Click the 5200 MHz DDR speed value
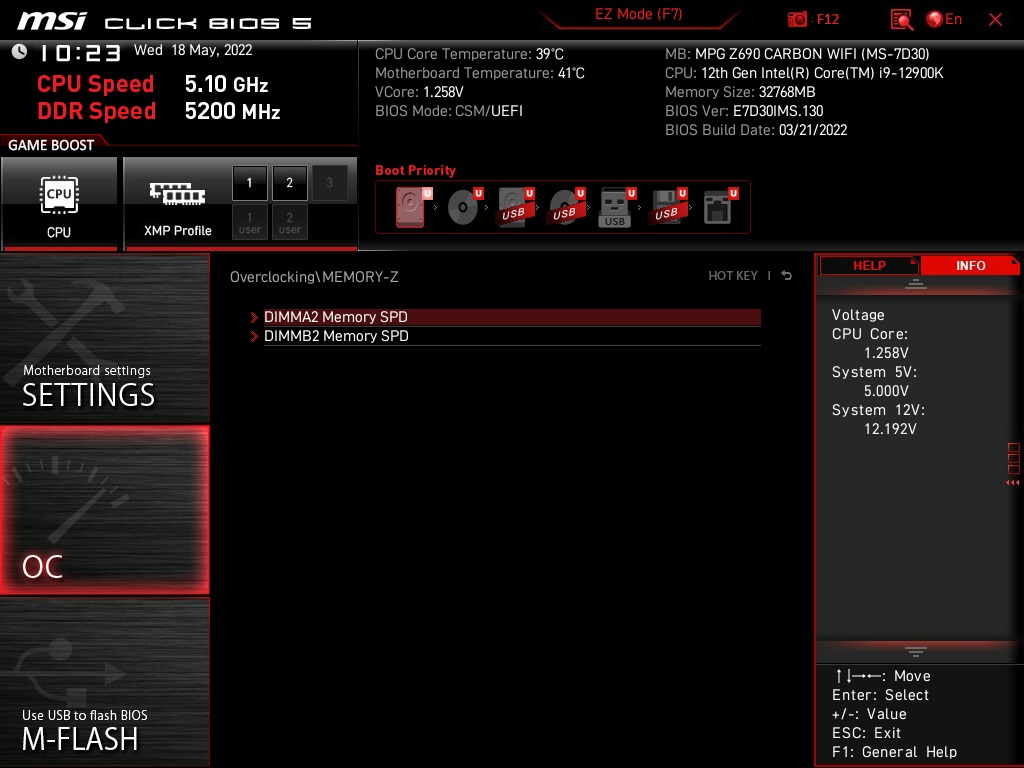 [x=232, y=112]
